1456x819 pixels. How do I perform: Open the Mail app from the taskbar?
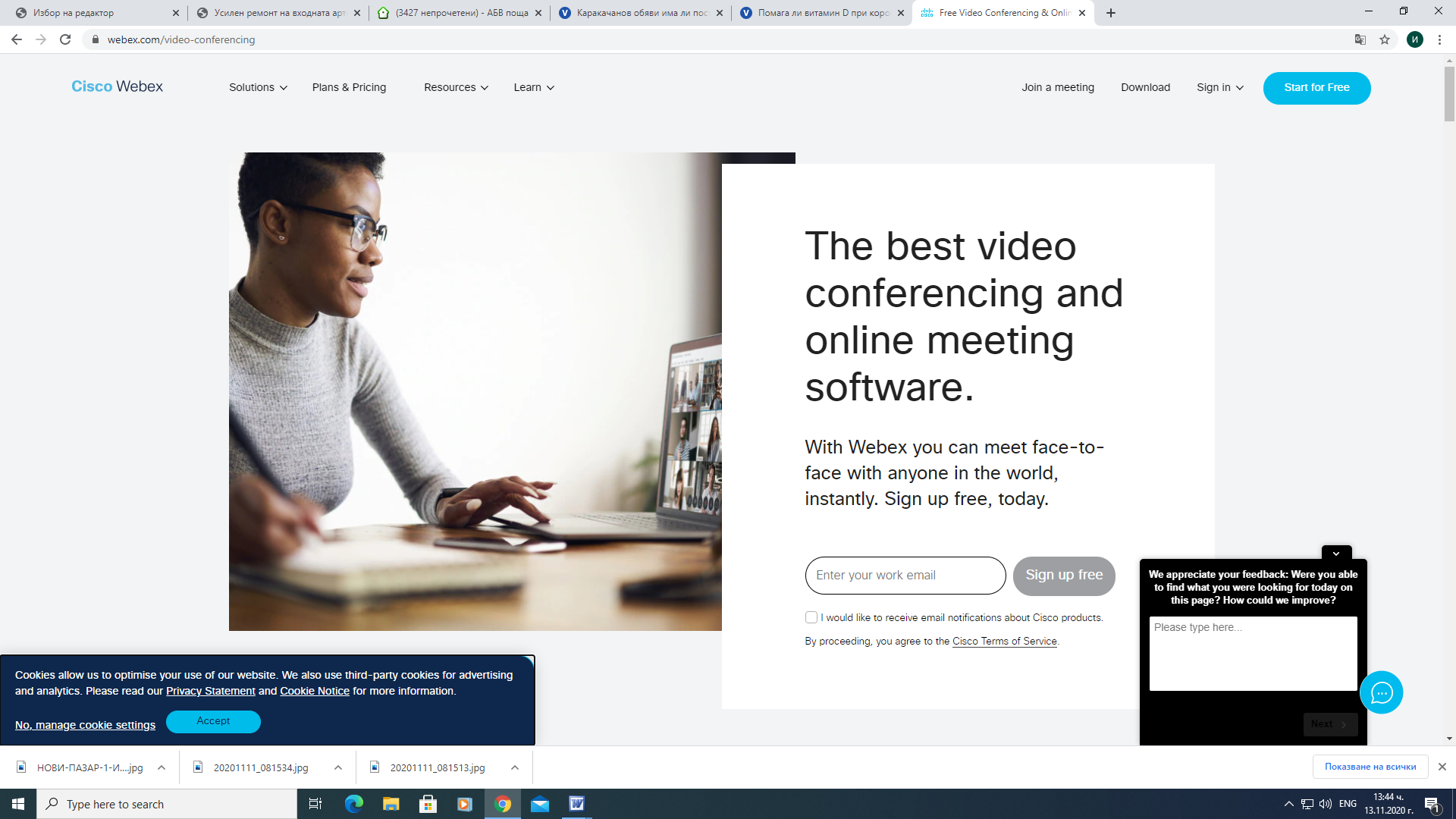pos(540,804)
